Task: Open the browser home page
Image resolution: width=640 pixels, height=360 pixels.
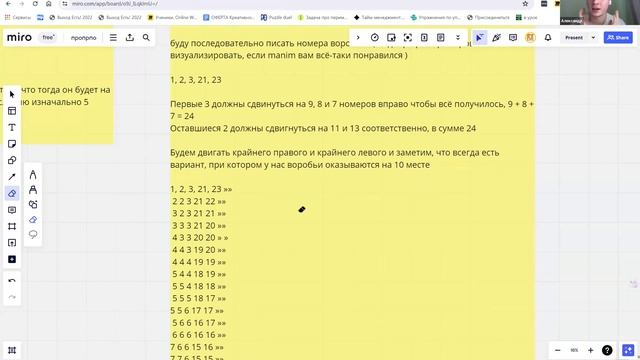Action: click(x=49, y=4)
